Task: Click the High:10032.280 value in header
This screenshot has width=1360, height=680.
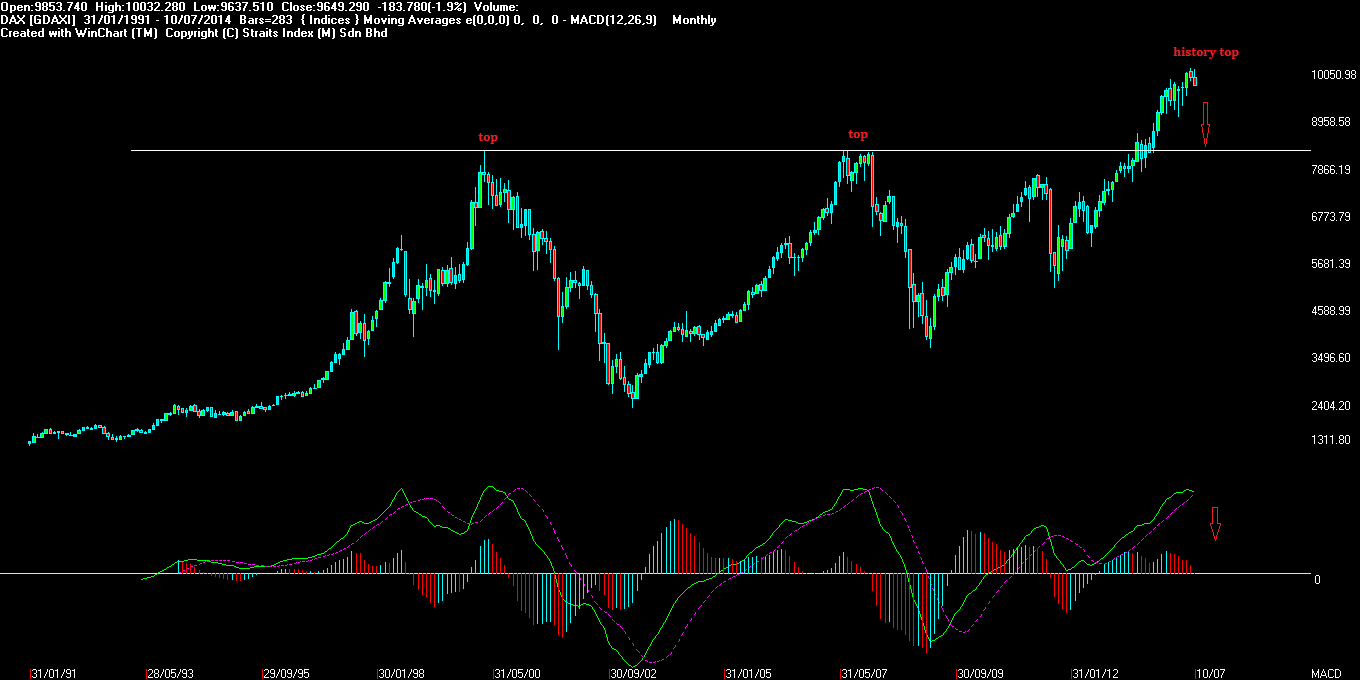Action: click(139, 7)
